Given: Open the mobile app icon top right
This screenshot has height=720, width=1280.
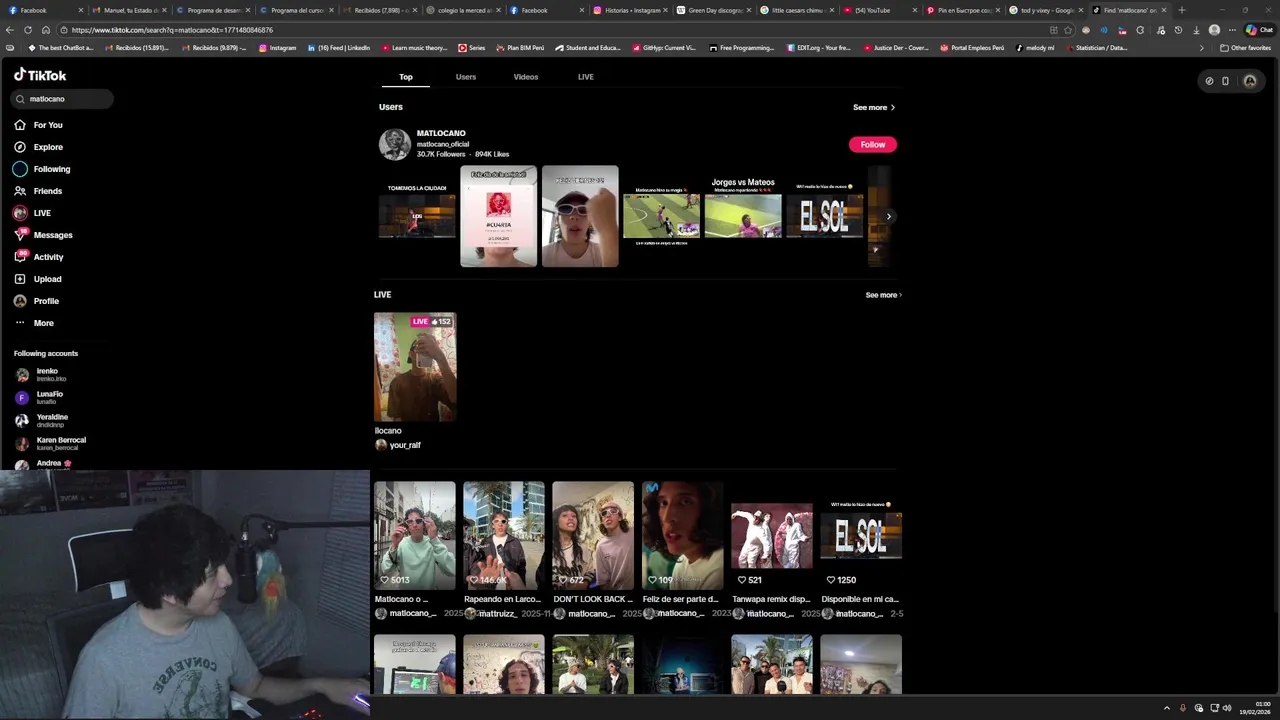Looking at the screenshot, I should tap(1225, 81).
